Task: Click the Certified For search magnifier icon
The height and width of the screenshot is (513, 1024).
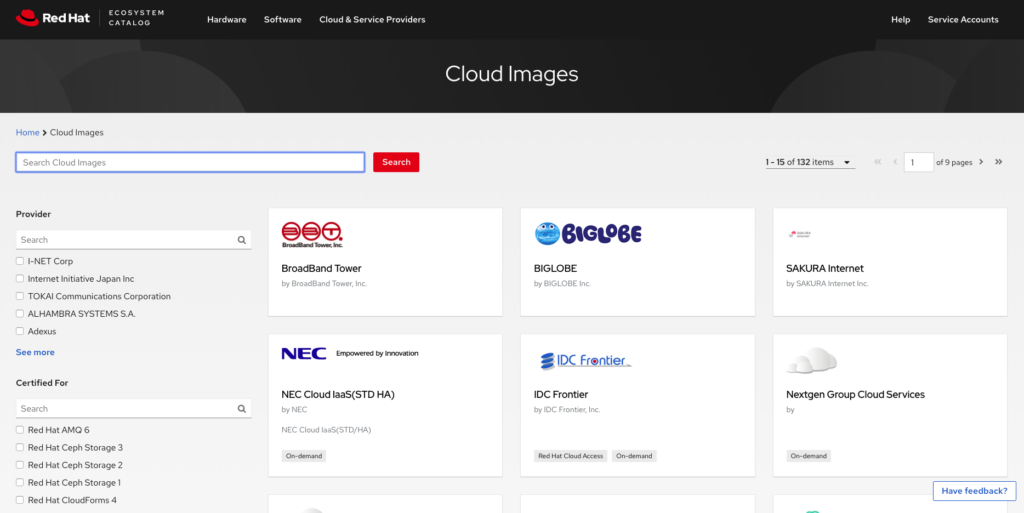Action: [242, 409]
